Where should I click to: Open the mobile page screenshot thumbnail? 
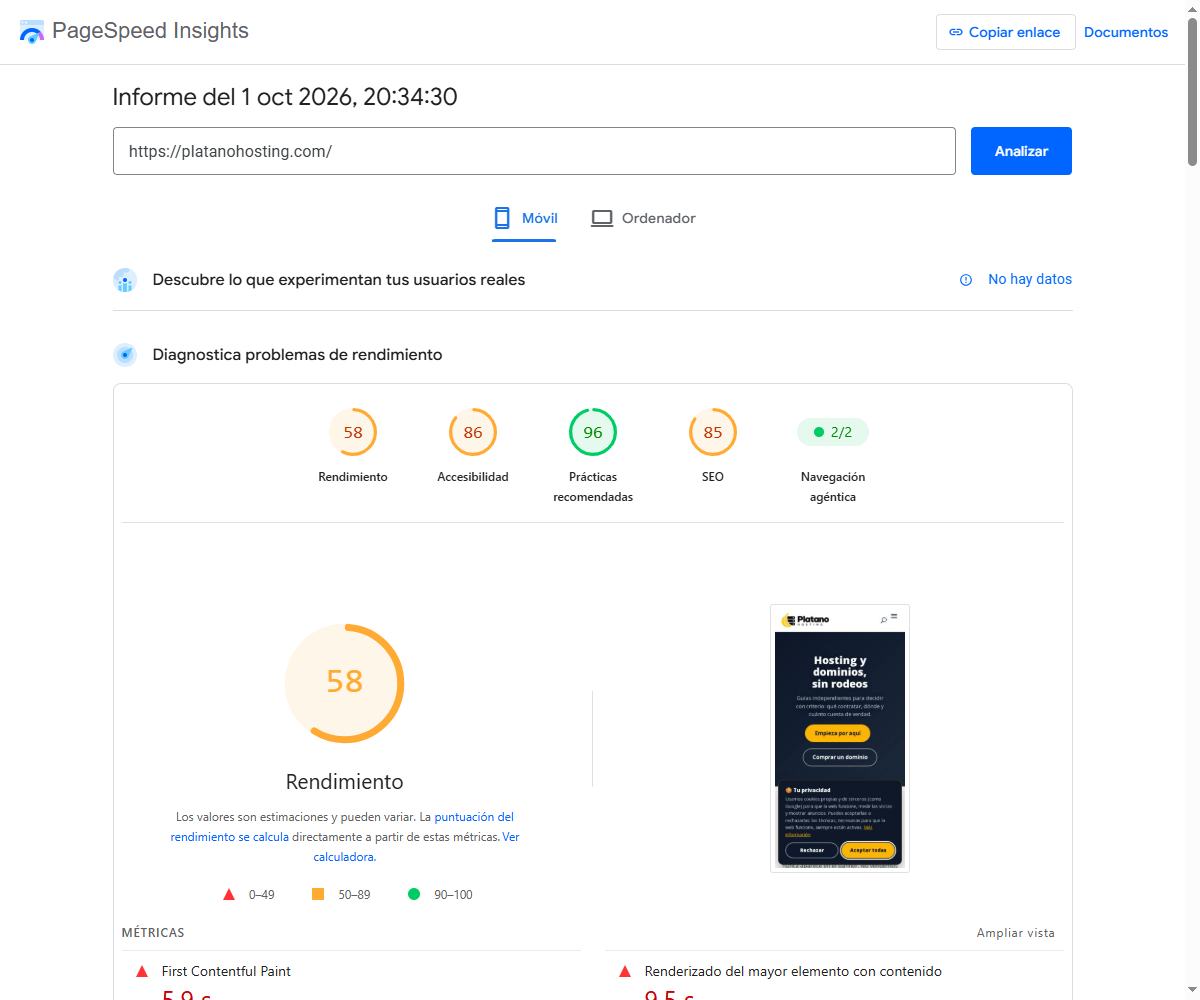click(x=840, y=738)
